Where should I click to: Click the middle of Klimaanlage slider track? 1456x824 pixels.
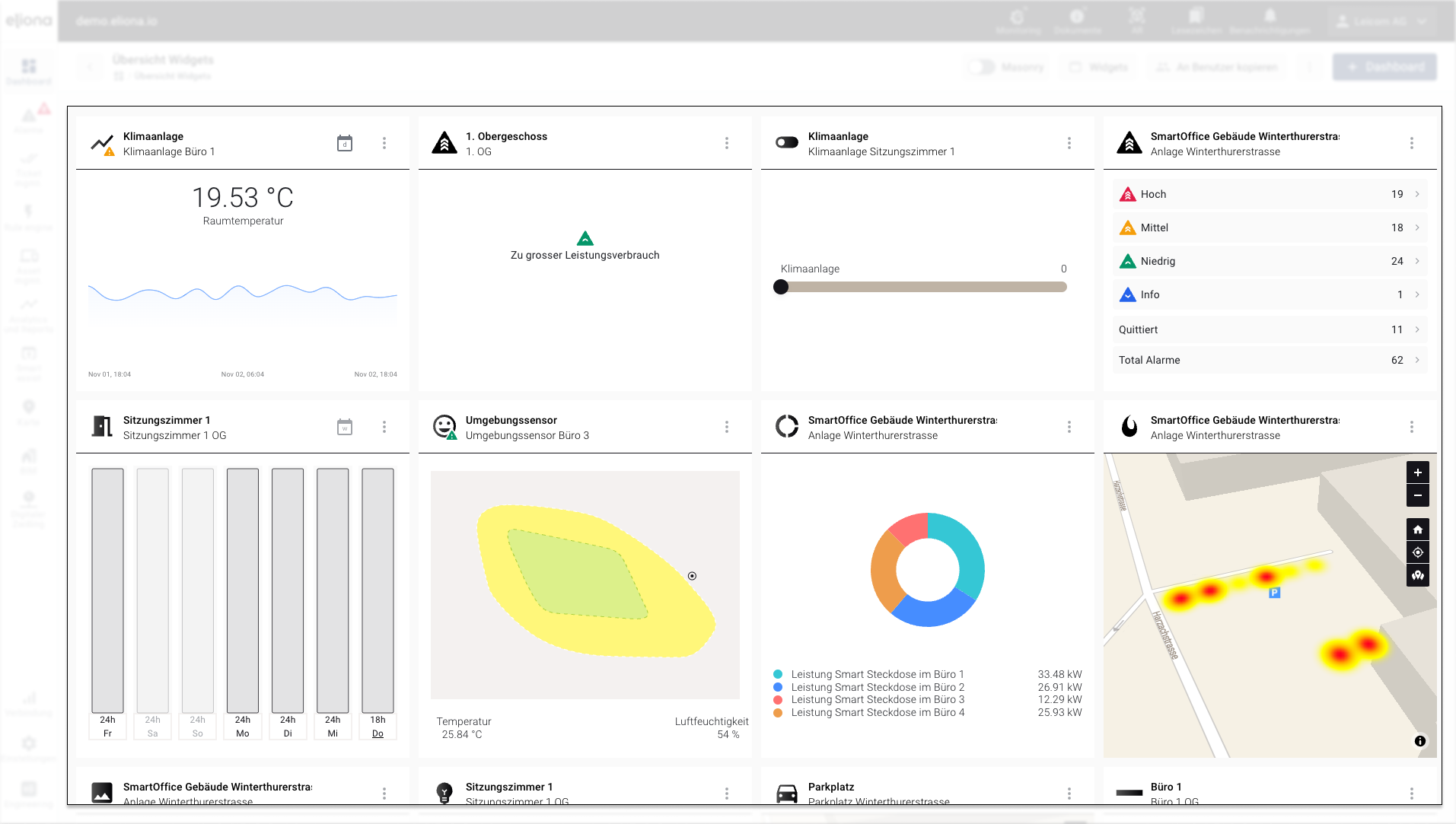924,287
